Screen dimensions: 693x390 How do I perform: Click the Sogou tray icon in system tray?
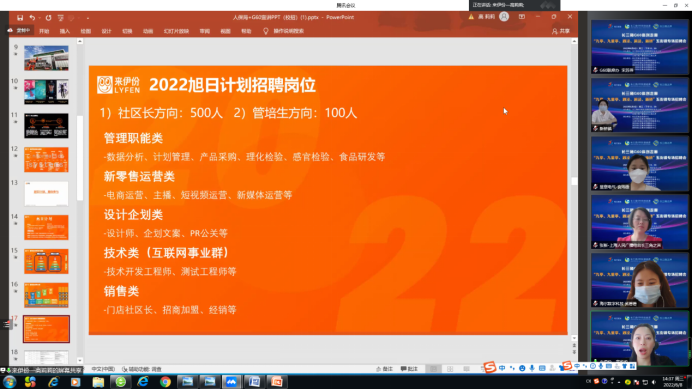596,382
